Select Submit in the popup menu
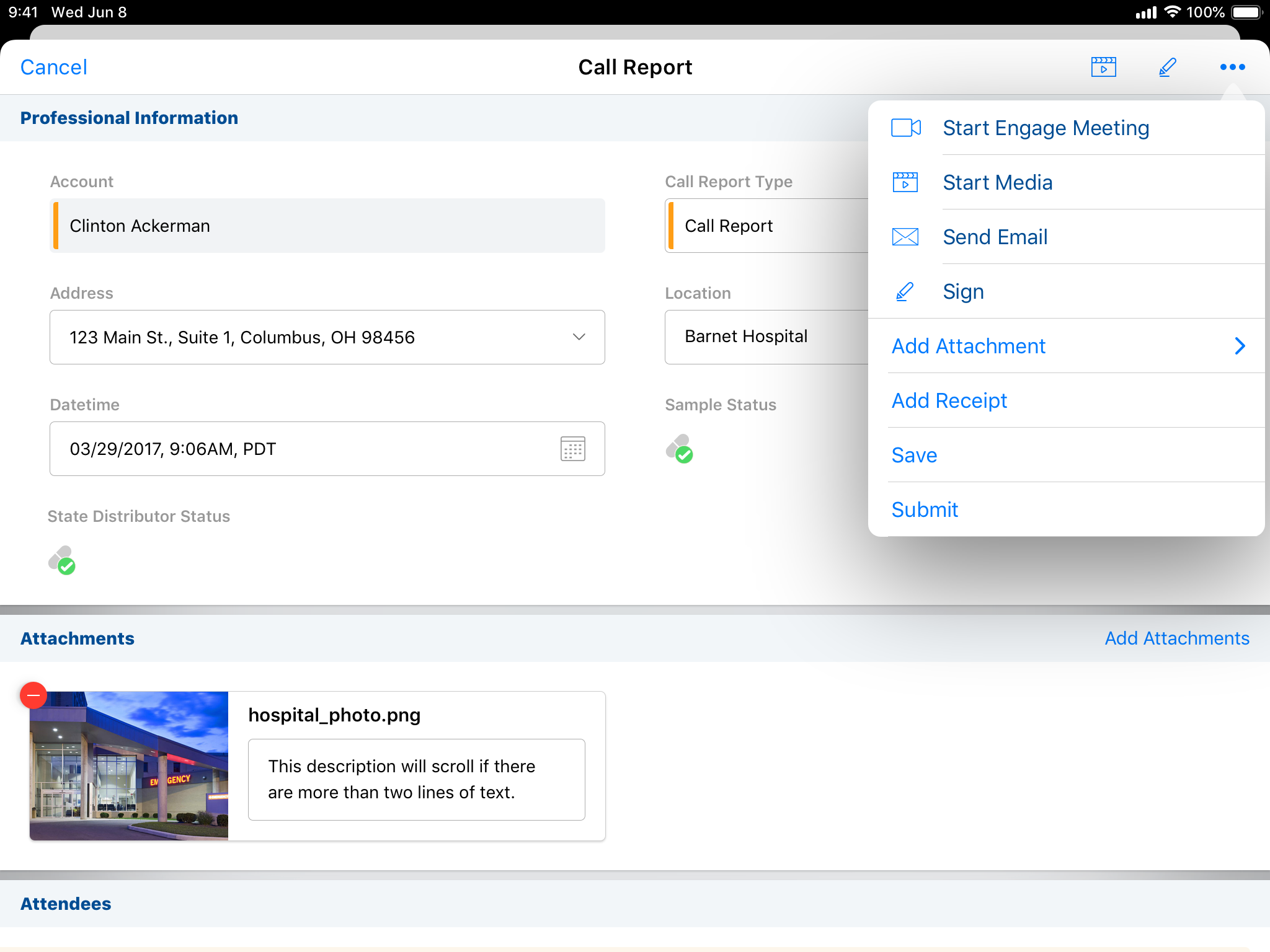Viewport: 1270px width, 952px height. (x=925, y=509)
